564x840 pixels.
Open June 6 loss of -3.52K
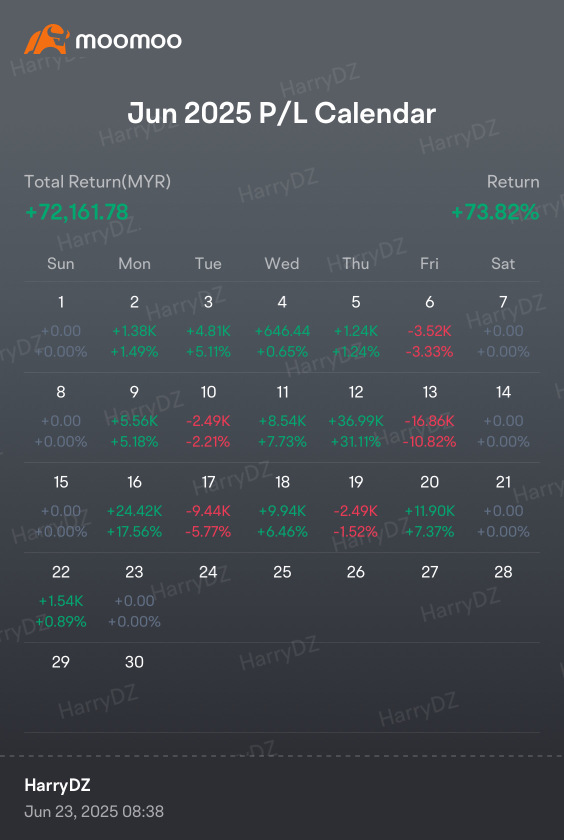[x=430, y=327]
